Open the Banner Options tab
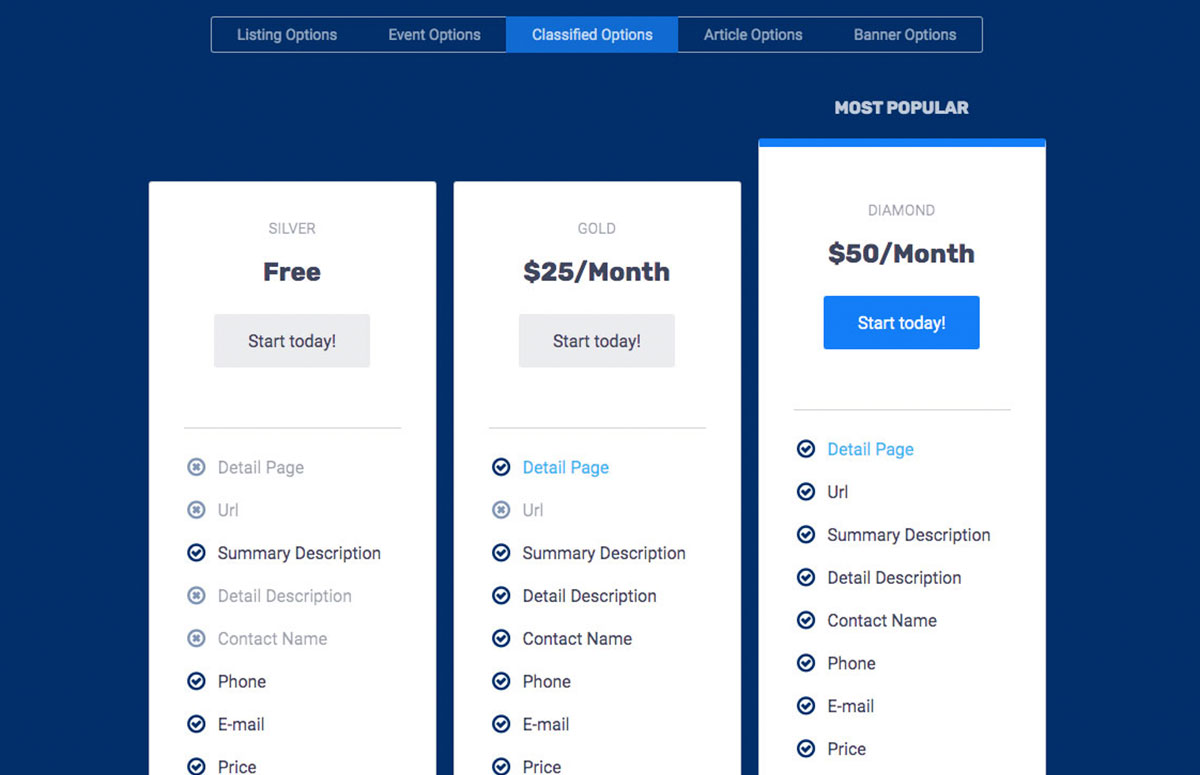 point(904,35)
